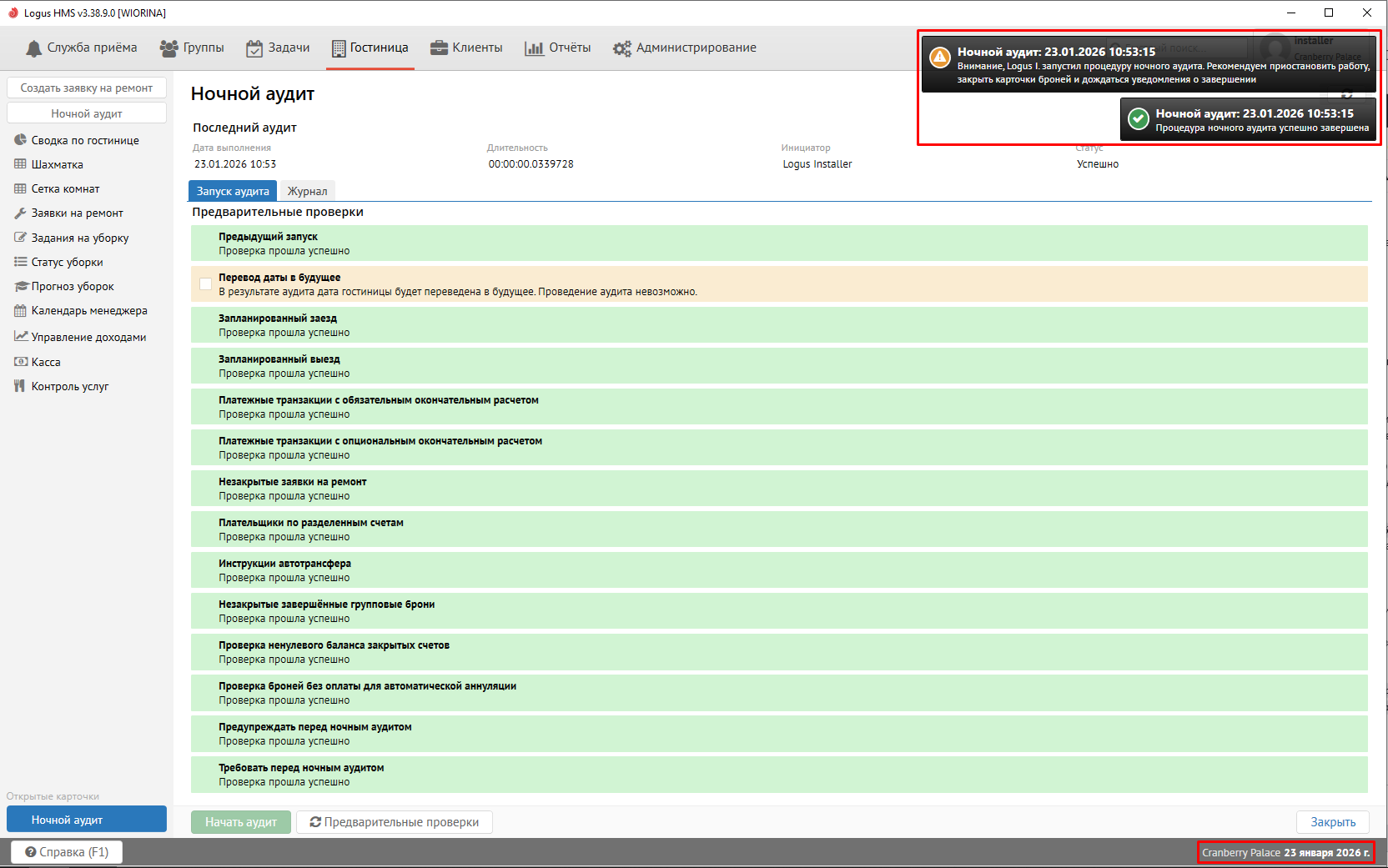Image resolution: width=1388 pixels, height=868 pixels.
Task: Click the duration value 00:00:00.0339728
Action: pyautogui.click(x=531, y=164)
